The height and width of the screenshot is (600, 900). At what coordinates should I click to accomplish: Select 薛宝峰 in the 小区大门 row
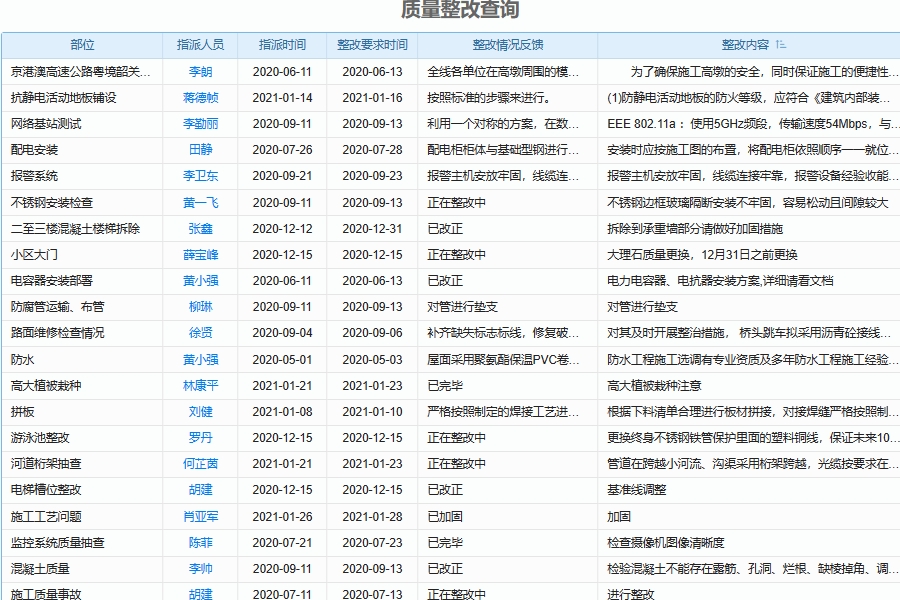click(x=199, y=254)
